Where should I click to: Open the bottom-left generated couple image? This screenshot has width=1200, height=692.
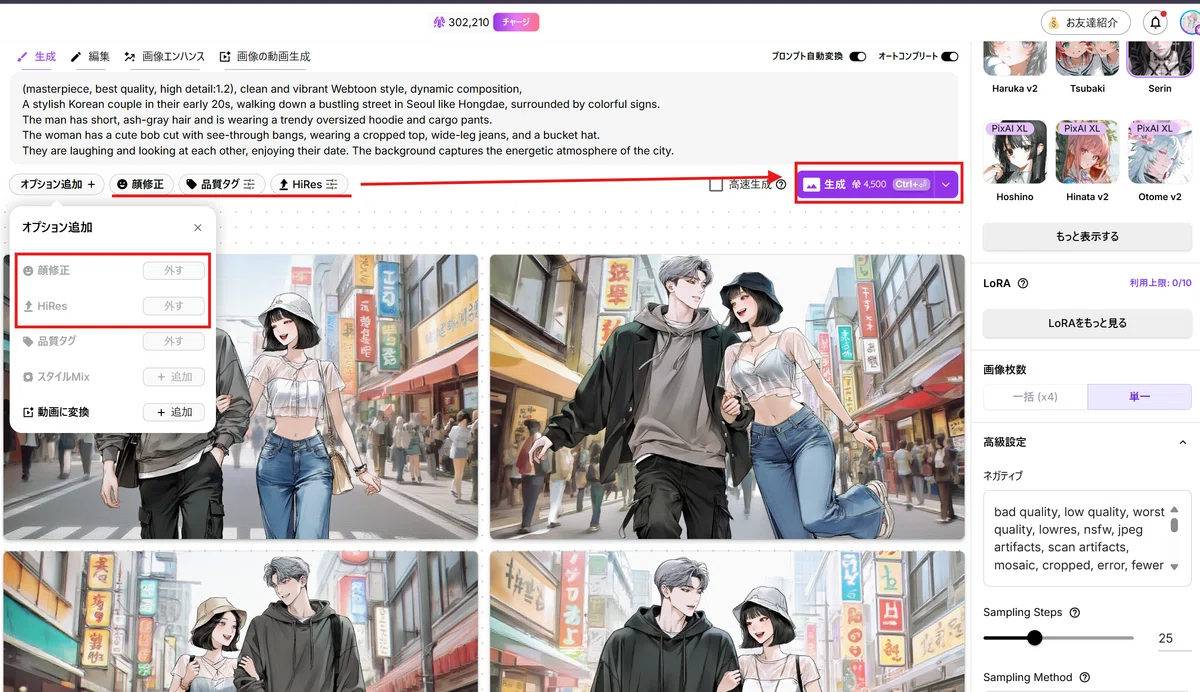point(240,621)
